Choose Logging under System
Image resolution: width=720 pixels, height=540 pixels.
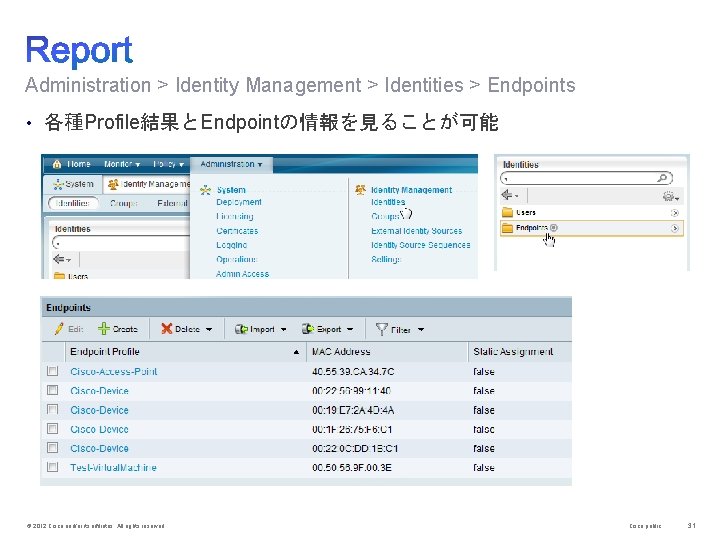pos(232,245)
